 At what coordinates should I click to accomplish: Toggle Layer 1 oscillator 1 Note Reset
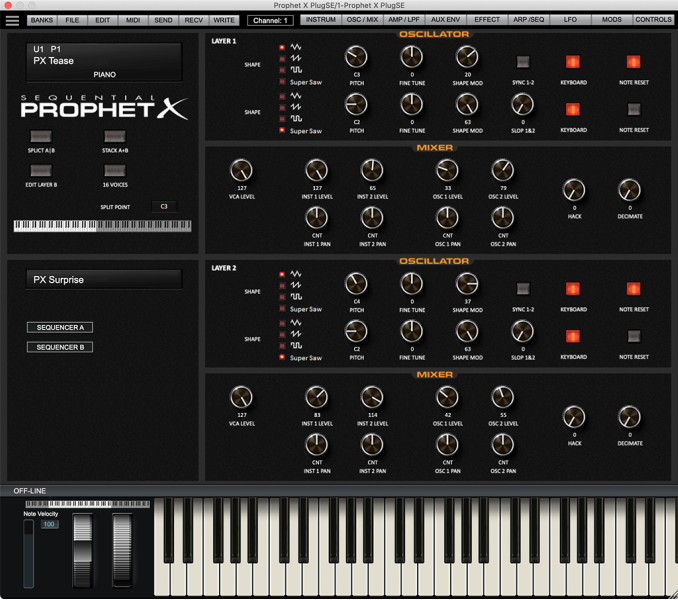633,62
